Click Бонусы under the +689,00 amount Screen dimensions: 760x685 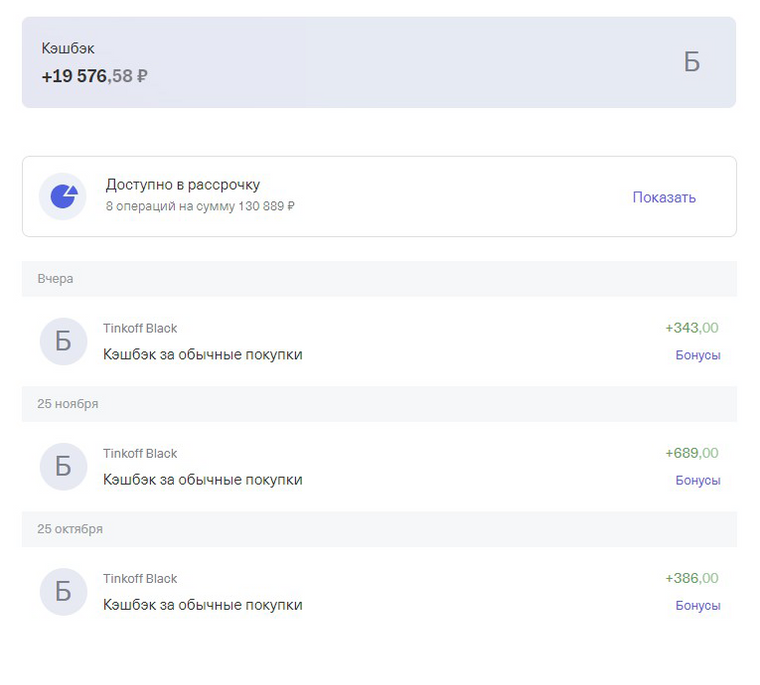pyautogui.click(x=697, y=480)
